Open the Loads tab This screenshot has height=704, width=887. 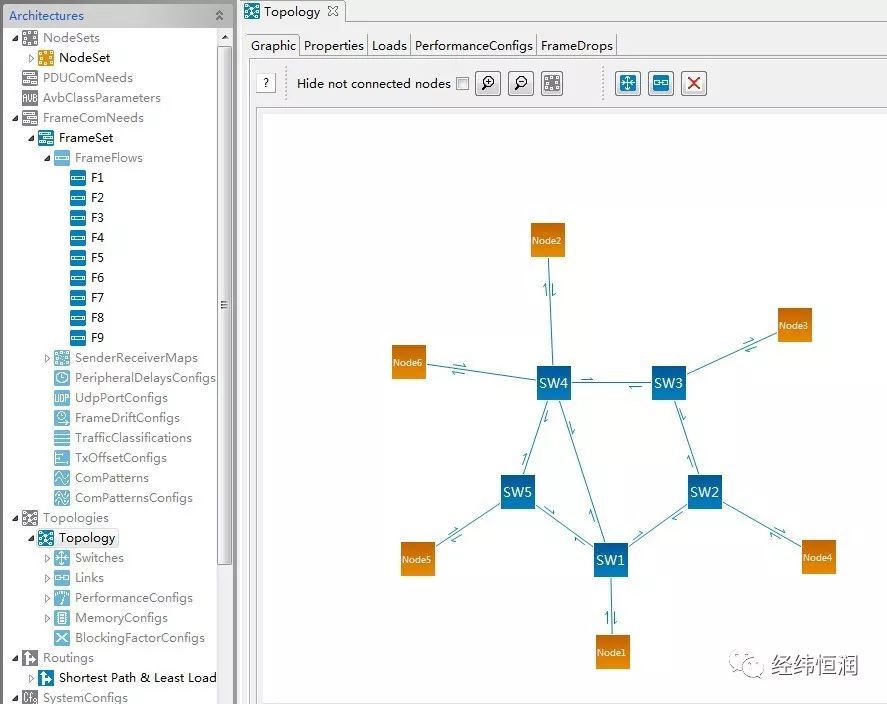pos(389,45)
